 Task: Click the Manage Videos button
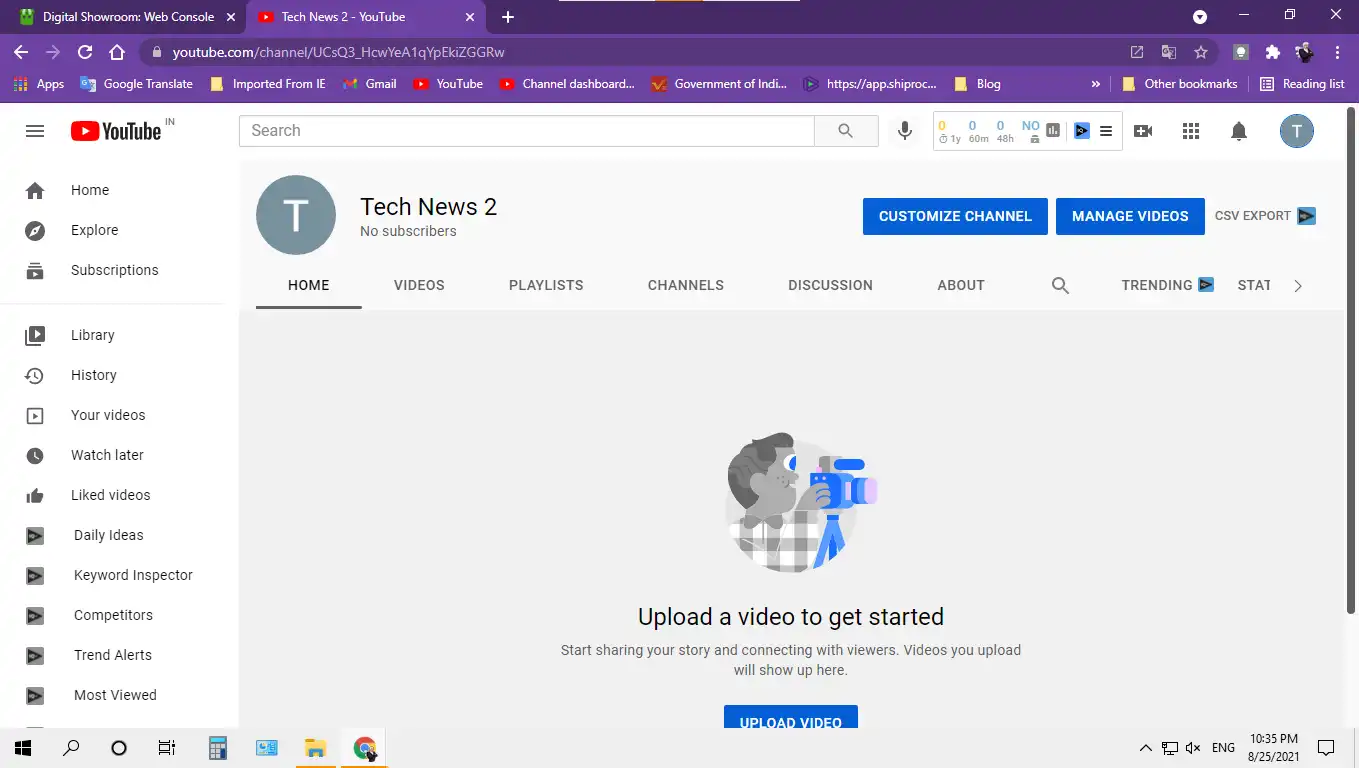coord(1130,216)
